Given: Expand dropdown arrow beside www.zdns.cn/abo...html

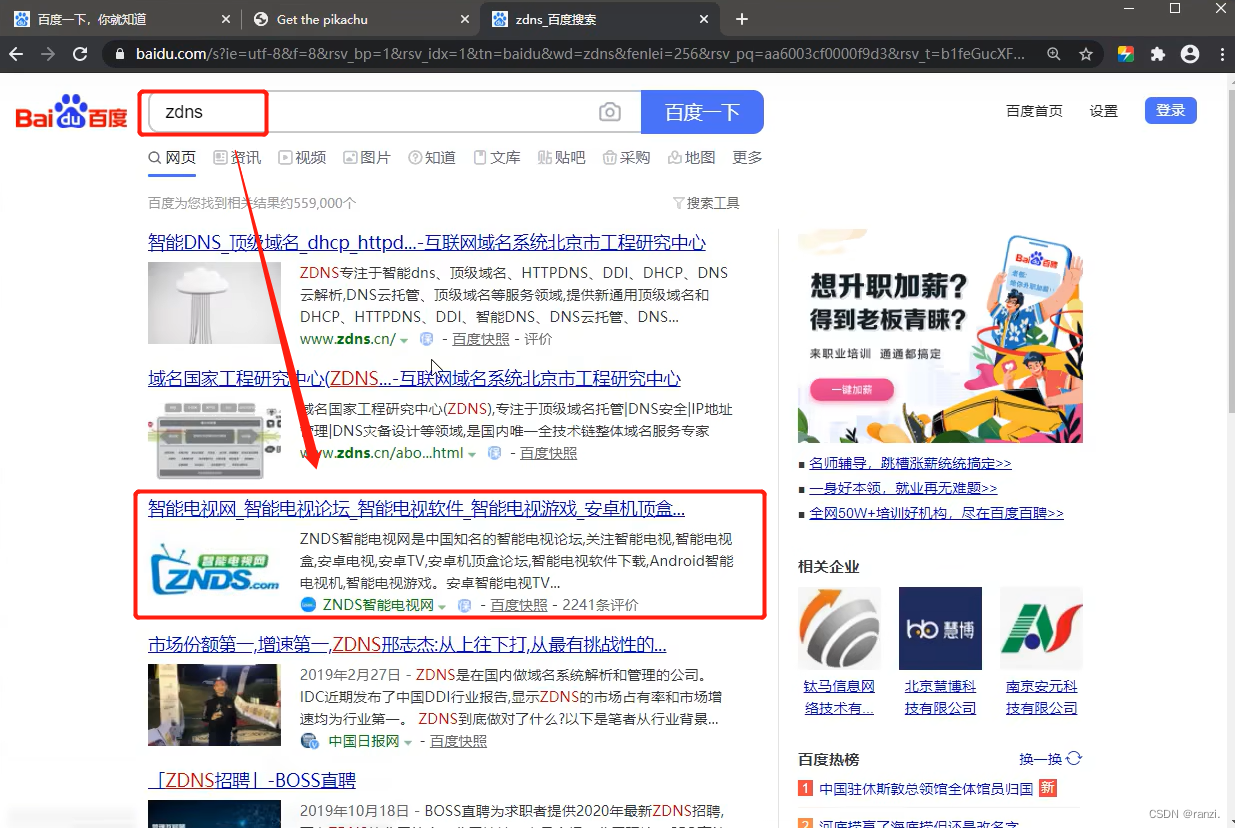Looking at the screenshot, I should (x=472, y=454).
